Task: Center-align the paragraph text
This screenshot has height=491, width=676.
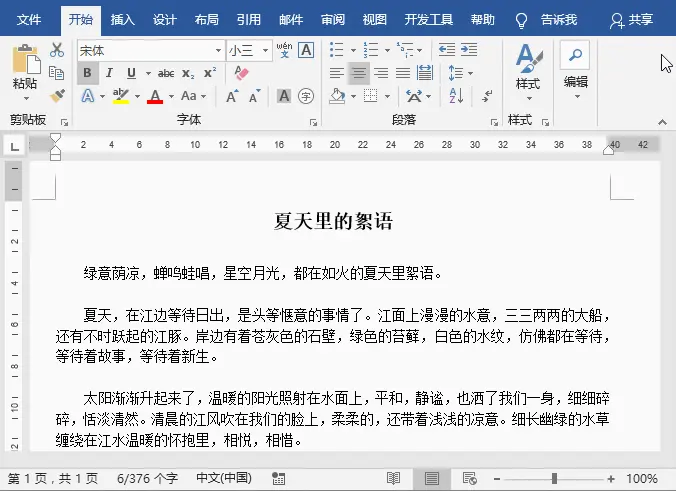Action: click(358, 73)
